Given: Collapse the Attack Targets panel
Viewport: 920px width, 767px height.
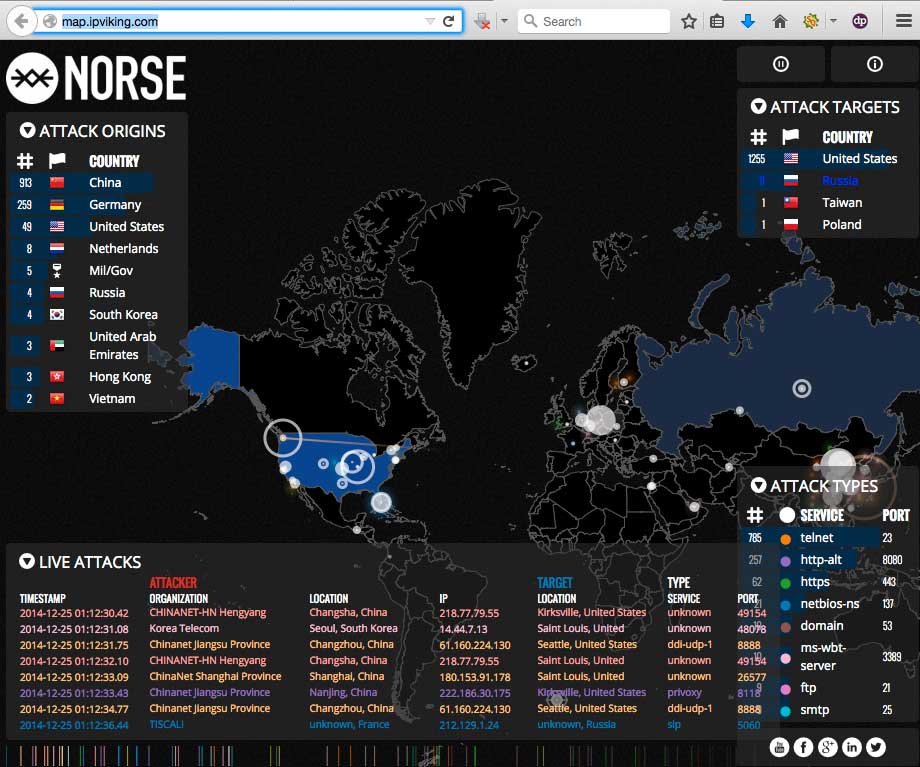Looking at the screenshot, I should click(x=758, y=107).
